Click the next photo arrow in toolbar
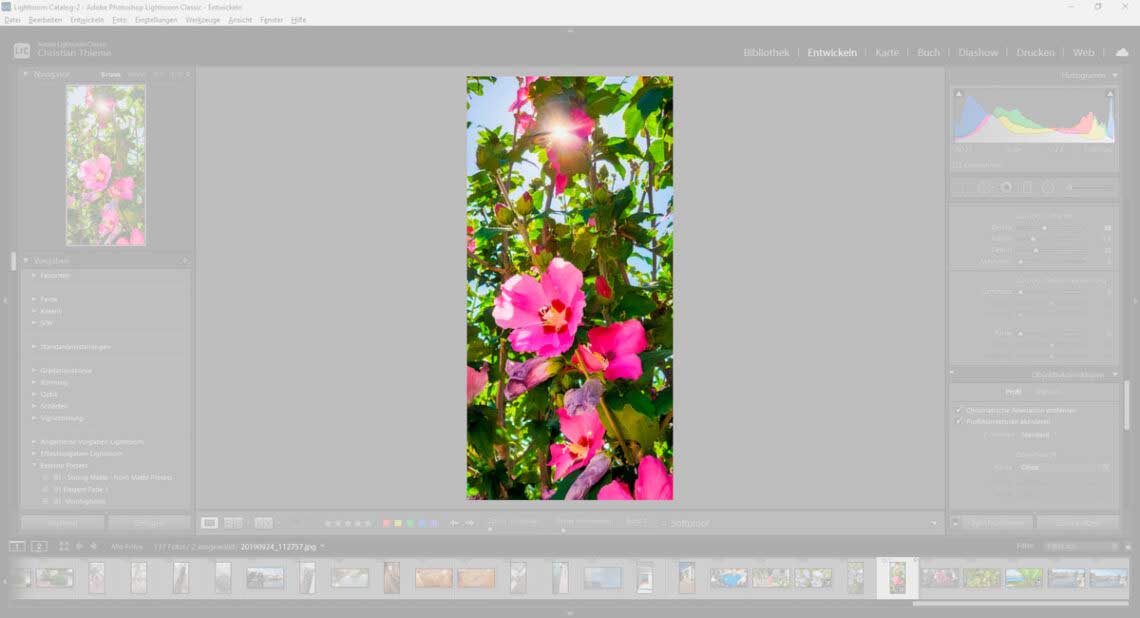Screen dimensions: 1140x618 pyautogui.click(x=469, y=523)
